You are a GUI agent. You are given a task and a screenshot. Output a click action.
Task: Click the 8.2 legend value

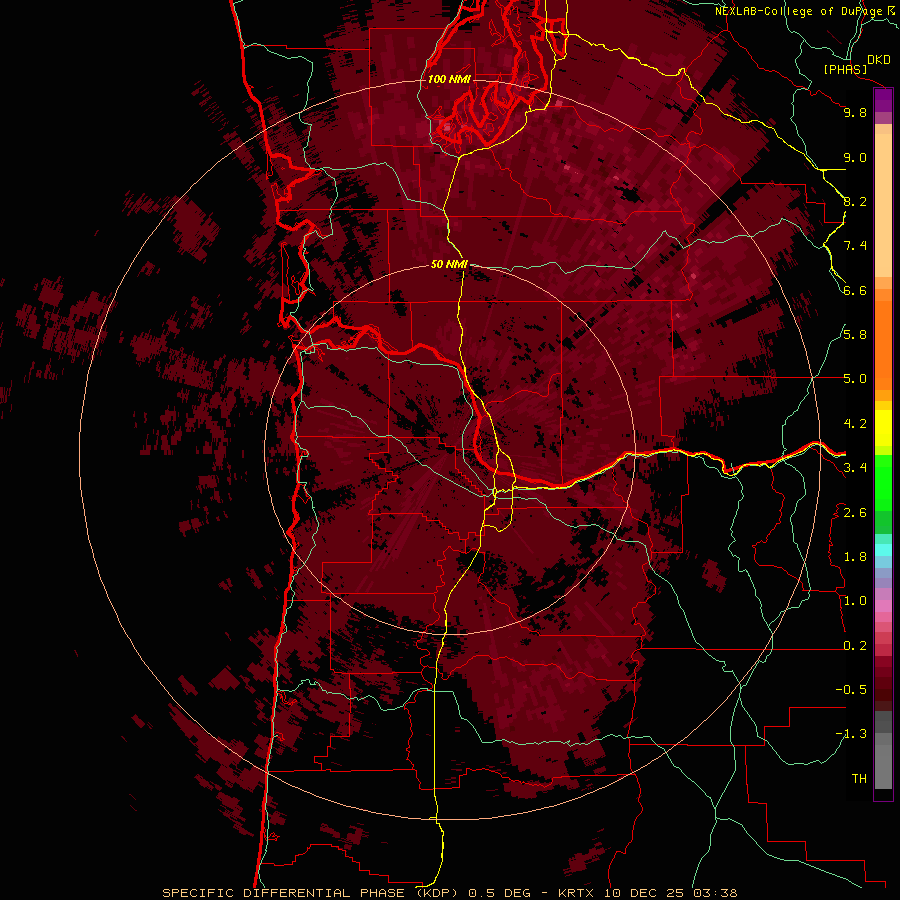855,201
